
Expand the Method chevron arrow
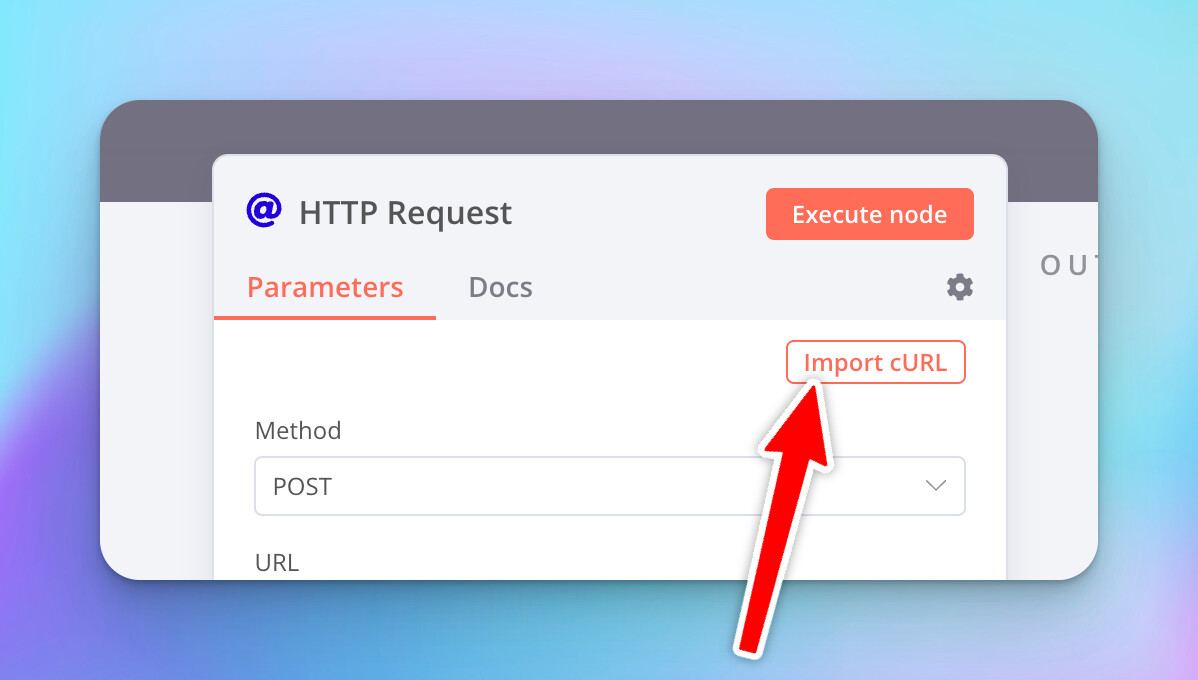[x=936, y=486]
